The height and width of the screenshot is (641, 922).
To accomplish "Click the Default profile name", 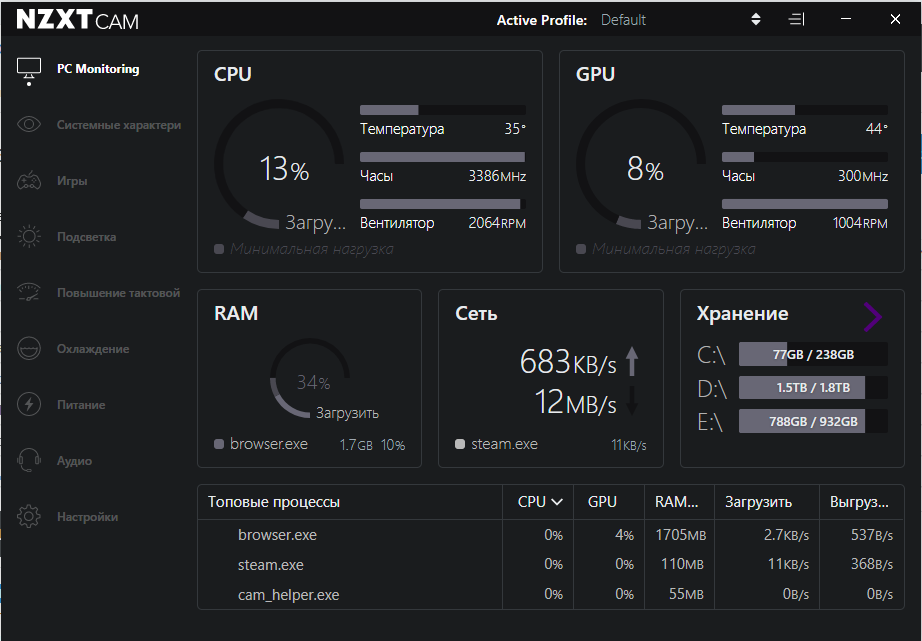I will point(623,20).
